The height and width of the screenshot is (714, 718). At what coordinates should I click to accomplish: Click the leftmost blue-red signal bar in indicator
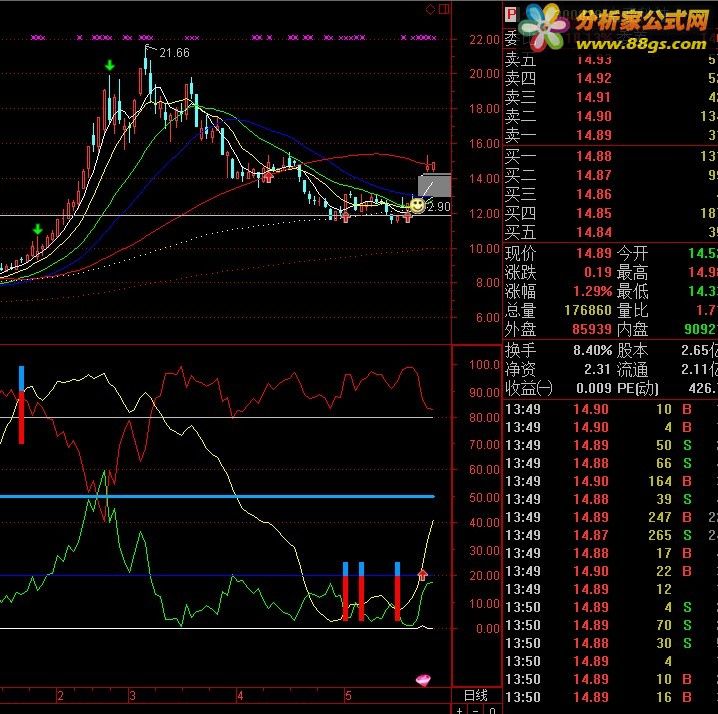click(21, 404)
